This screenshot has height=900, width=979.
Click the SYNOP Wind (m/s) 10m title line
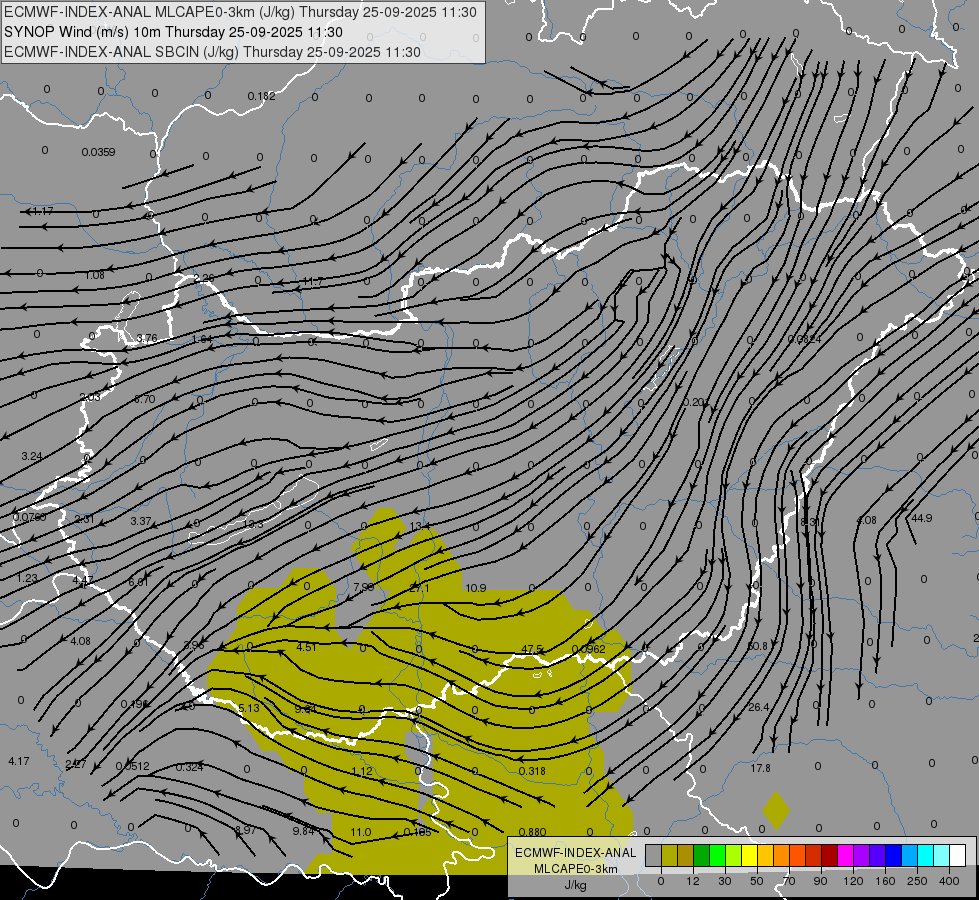(x=174, y=32)
